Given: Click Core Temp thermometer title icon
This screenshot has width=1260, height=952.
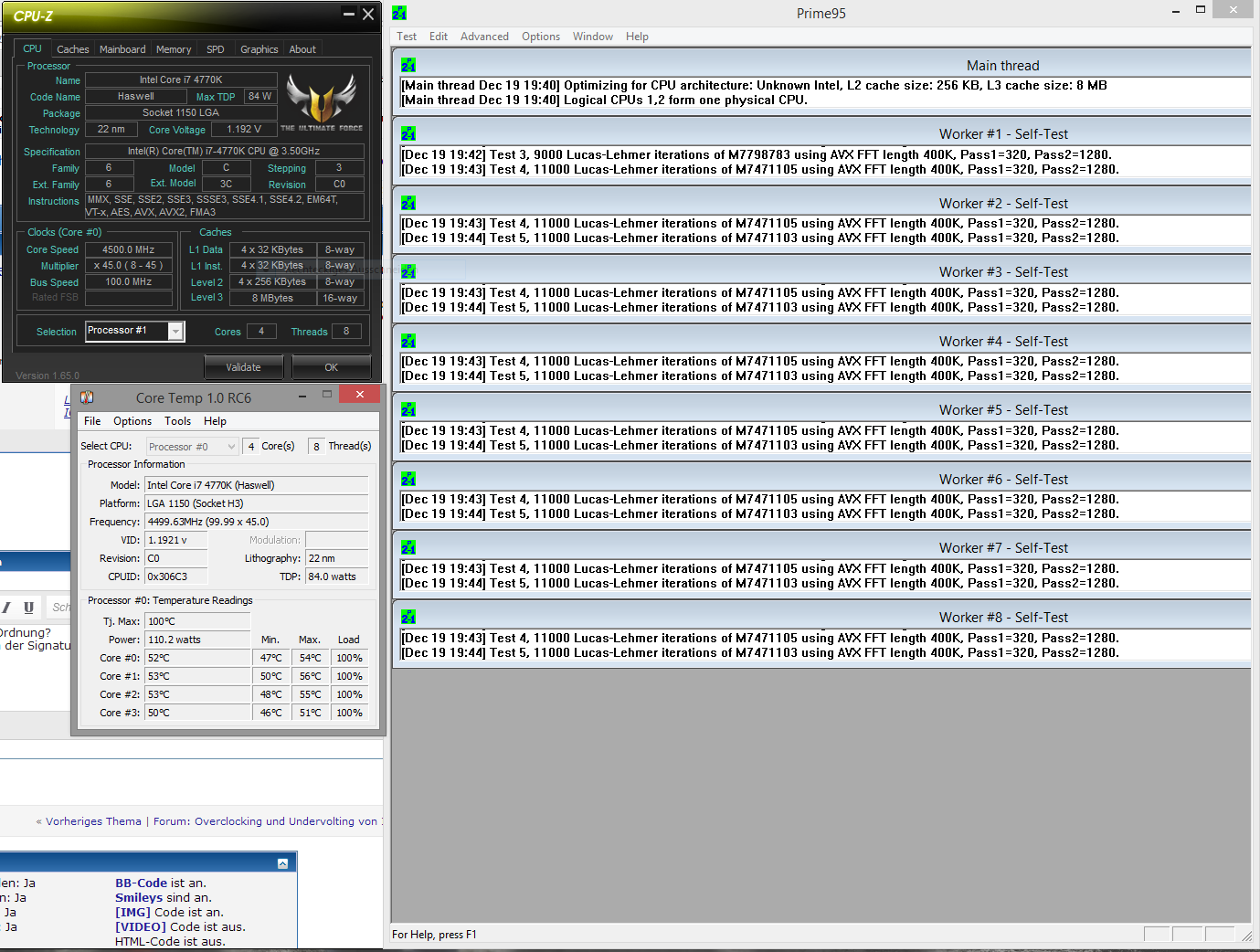Looking at the screenshot, I should tap(87, 397).
